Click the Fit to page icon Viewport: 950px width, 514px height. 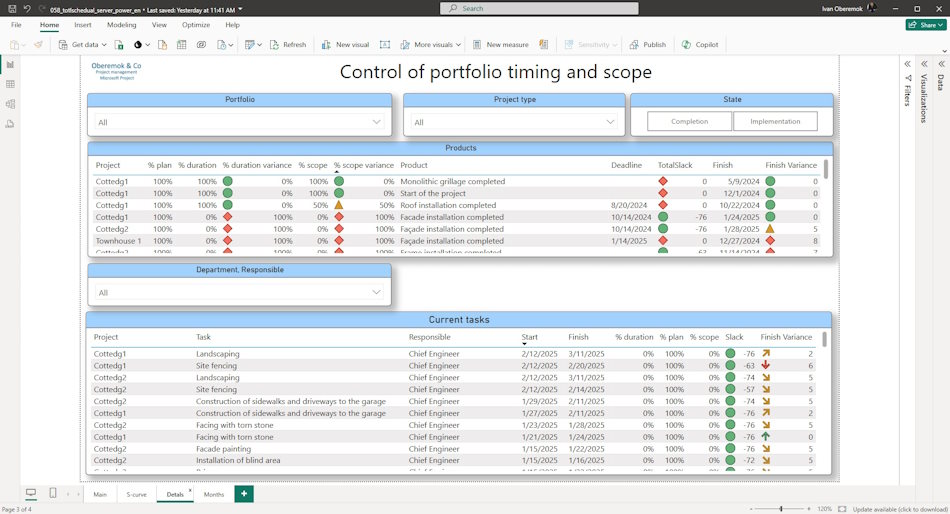point(842,509)
